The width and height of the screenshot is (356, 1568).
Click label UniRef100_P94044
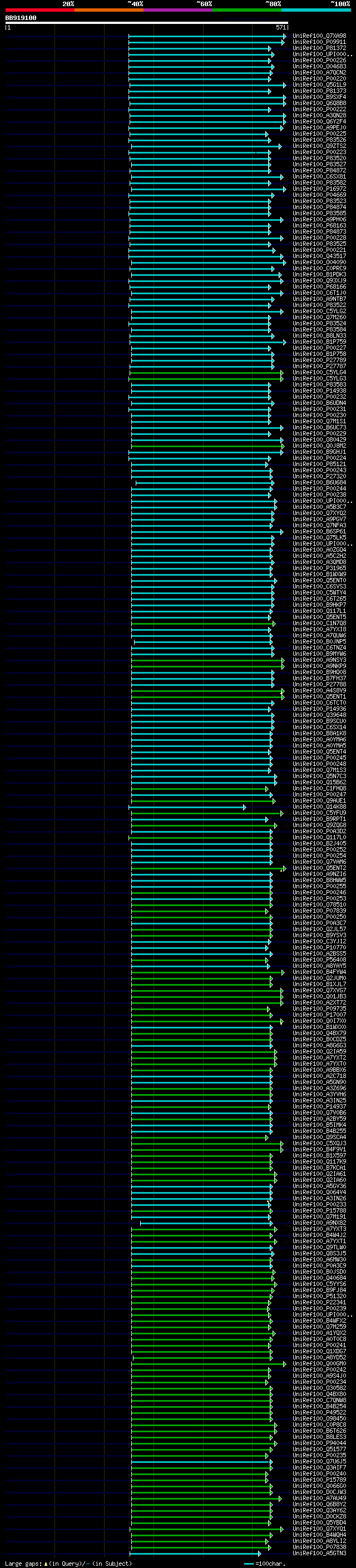tap(319, 1443)
